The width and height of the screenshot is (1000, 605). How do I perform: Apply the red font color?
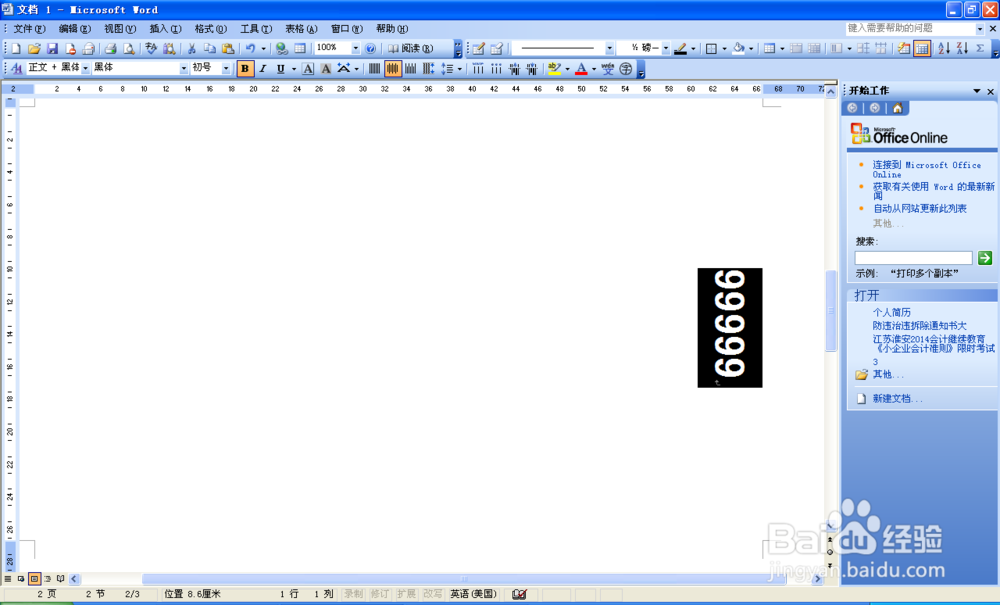point(581,68)
